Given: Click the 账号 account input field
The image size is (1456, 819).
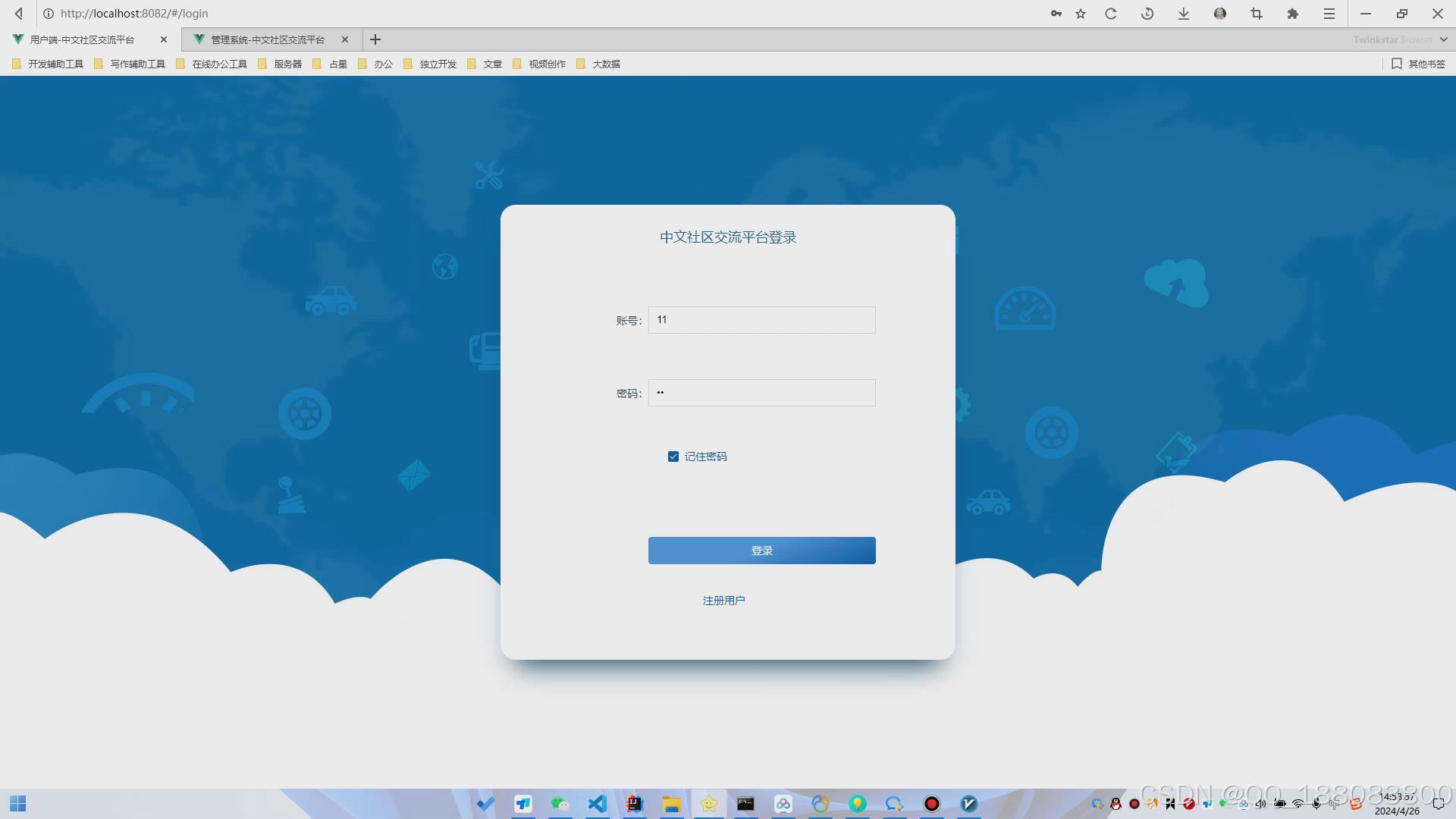Looking at the screenshot, I should pyautogui.click(x=761, y=320).
